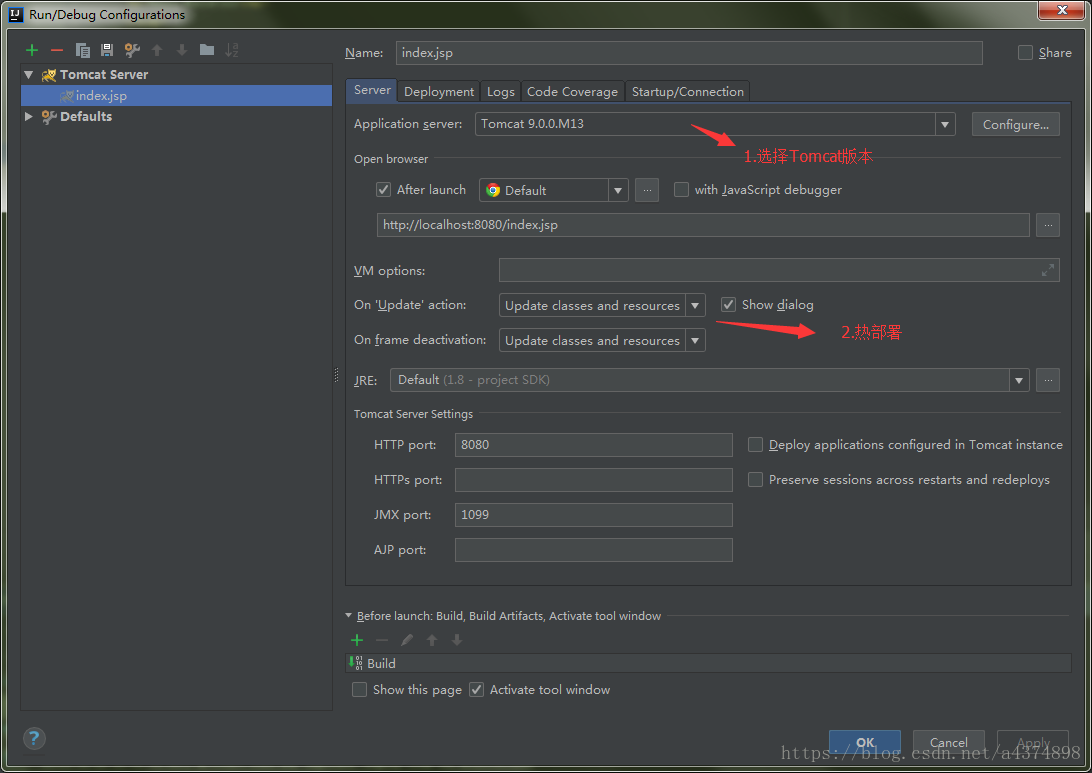Remove configuration with red minus icon
The height and width of the screenshot is (773, 1092).
tap(57, 50)
